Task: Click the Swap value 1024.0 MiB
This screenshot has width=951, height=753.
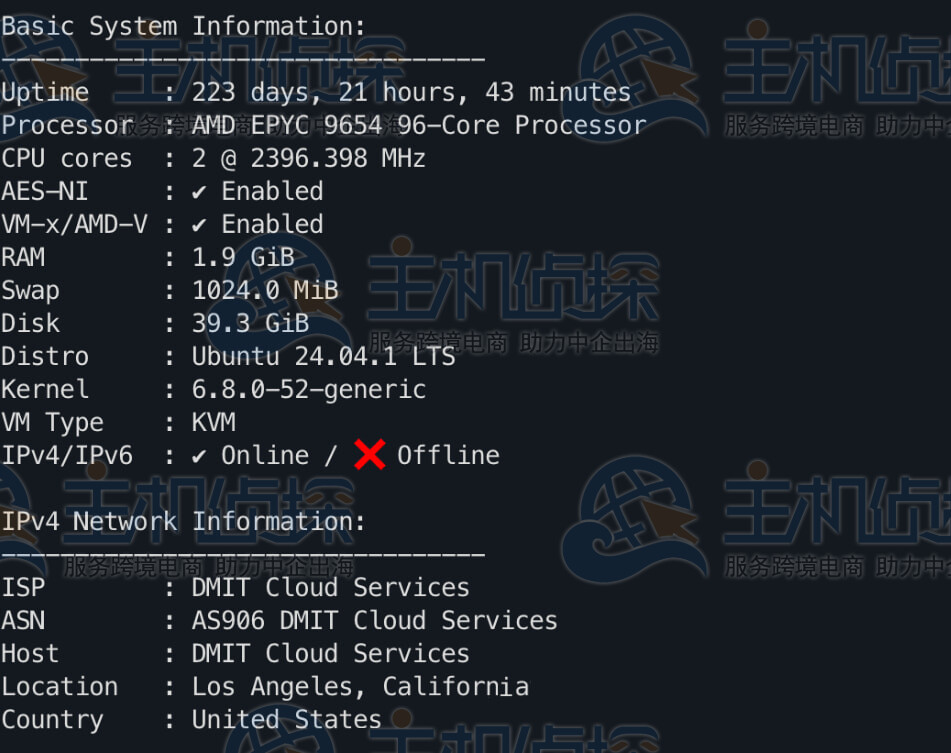Action: click(x=265, y=290)
